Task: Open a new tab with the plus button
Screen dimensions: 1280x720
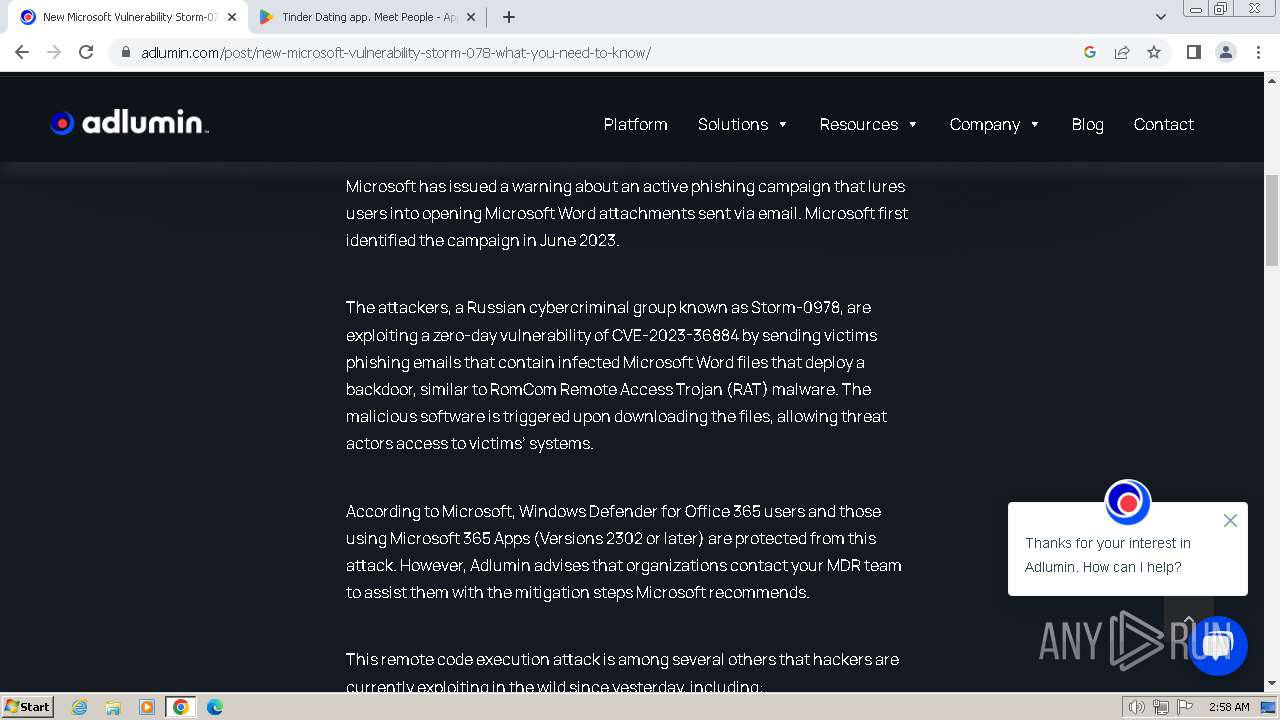Action: coord(509,17)
